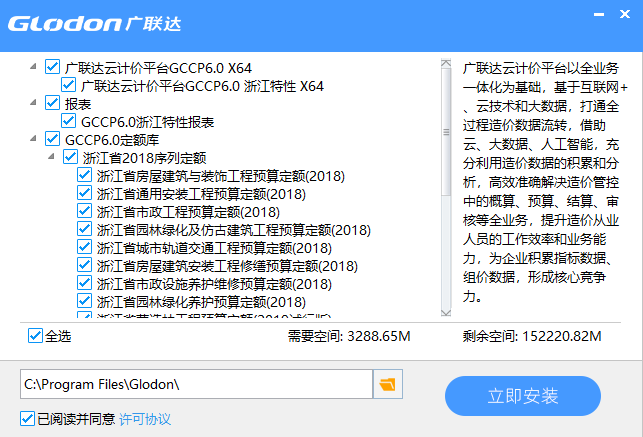Click the component list scroll down arrow
The height and width of the screenshot is (437, 643).
tap(446, 312)
